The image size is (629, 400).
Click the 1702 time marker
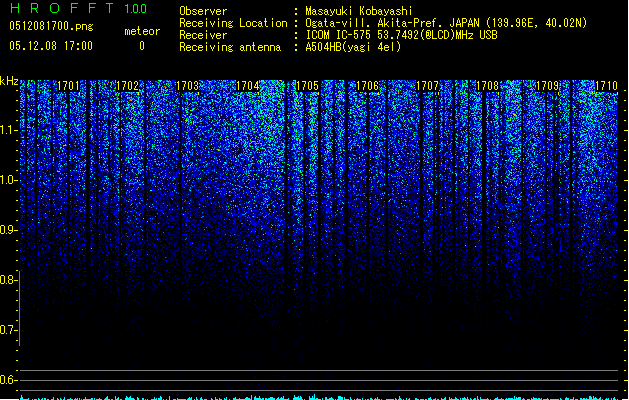(x=127, y=86)
